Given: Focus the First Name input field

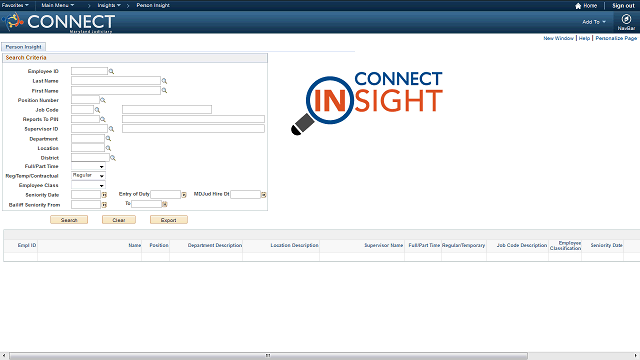Looking at the screenshot, I should pos(116,91).
